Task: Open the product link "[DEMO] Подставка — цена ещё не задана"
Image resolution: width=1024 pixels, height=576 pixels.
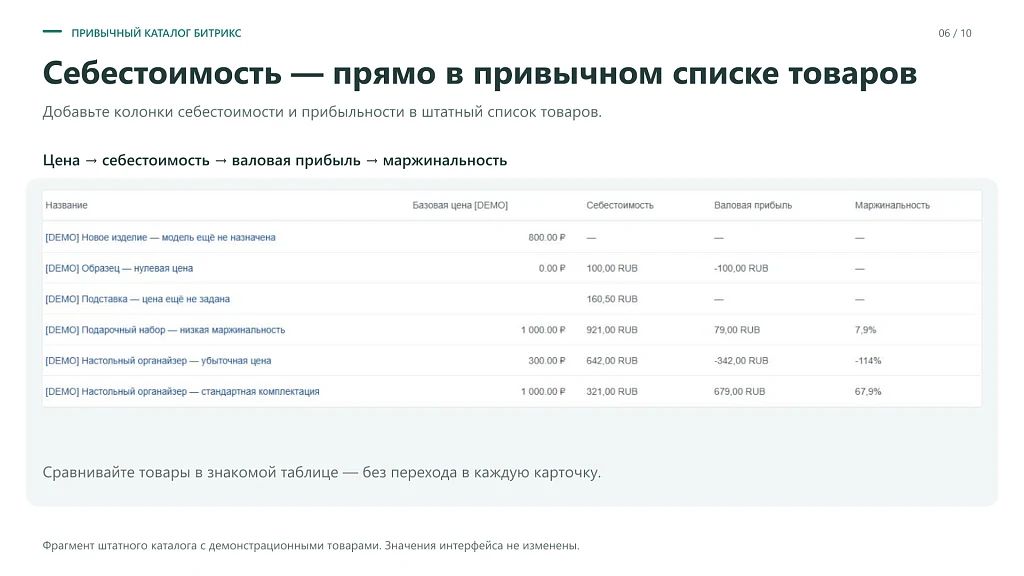Action: 137,299
